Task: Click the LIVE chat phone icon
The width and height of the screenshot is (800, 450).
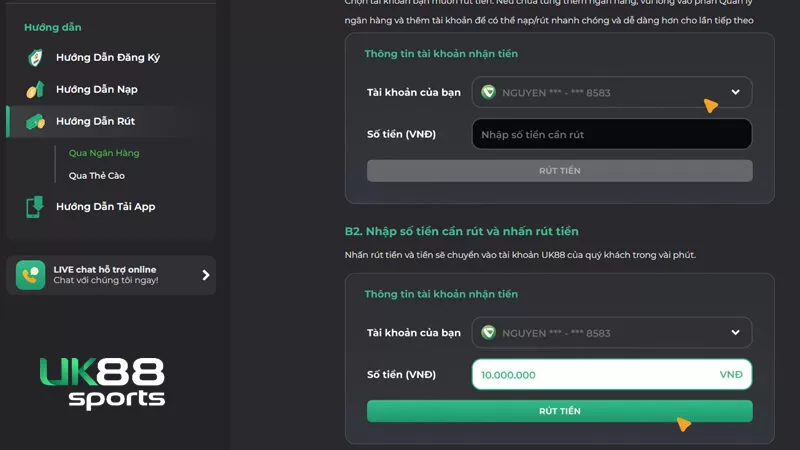Action: (31, 275)
